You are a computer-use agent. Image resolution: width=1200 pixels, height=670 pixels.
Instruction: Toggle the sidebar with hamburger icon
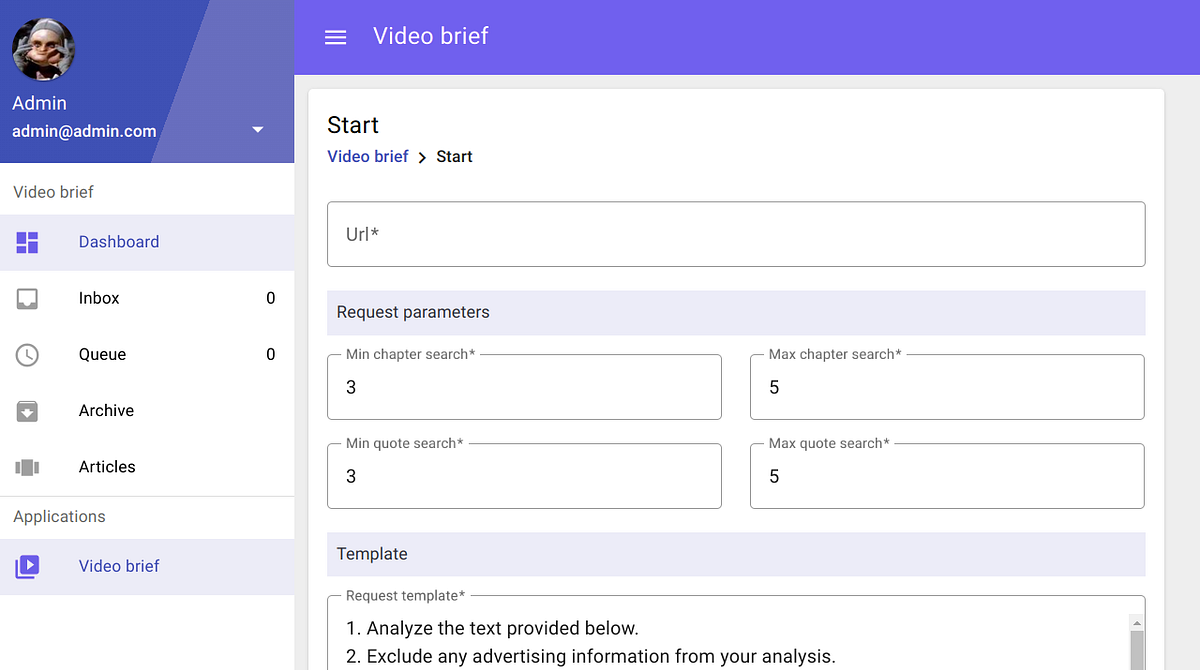[335, 37]
